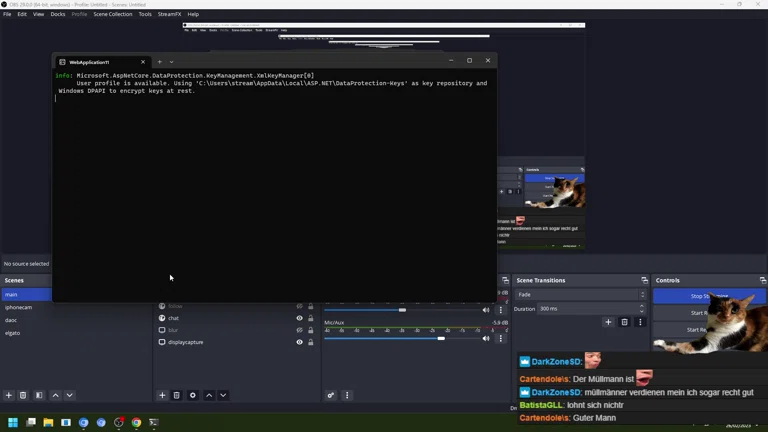Open the upper audio channel three-dot menu

pyautogui.click(x=501, y=310)
